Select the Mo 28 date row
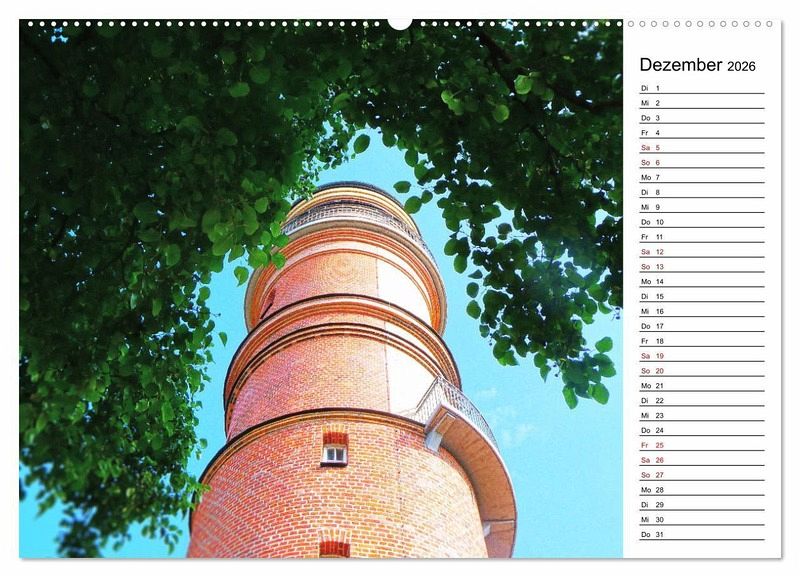Screen dimensions: 800x577 pyautogui.click(x=701, y=490)
